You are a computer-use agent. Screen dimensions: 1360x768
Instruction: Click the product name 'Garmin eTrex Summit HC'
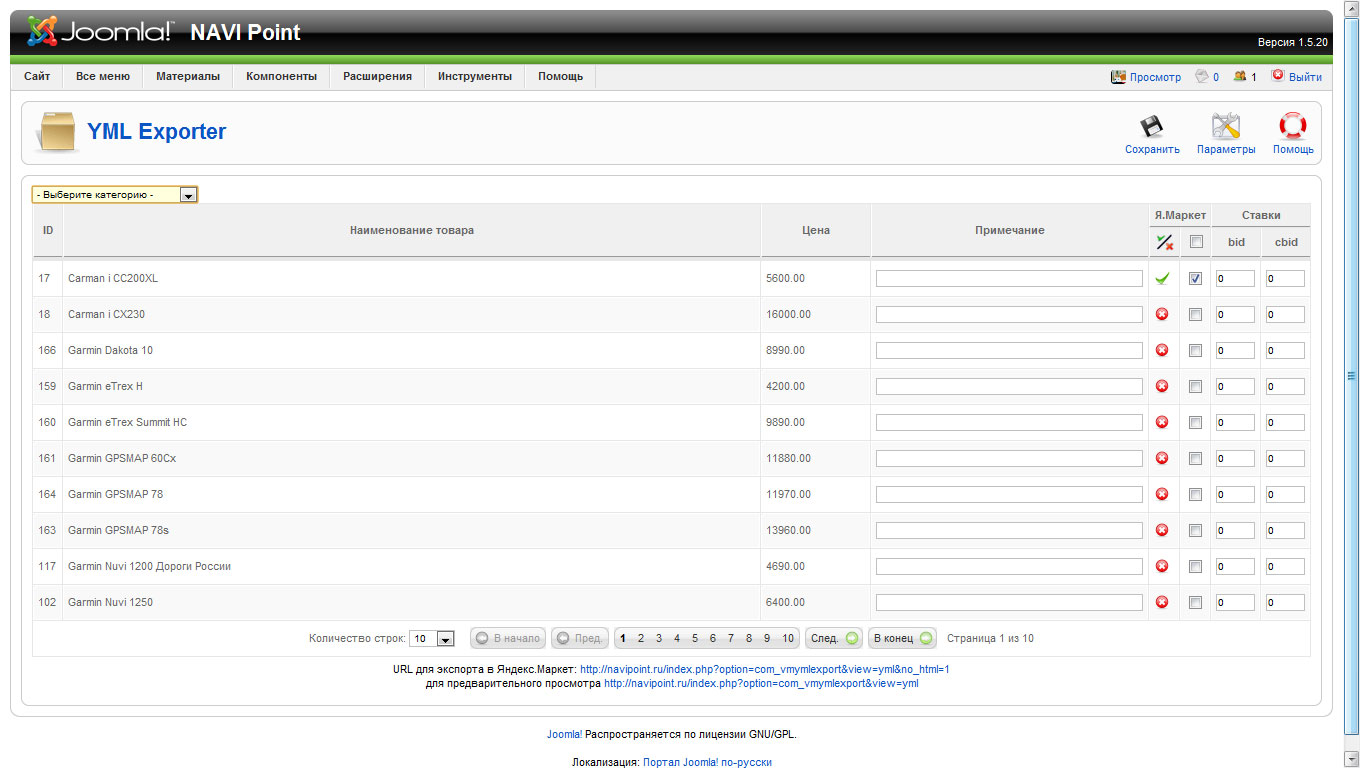click(x=127, y=423)
